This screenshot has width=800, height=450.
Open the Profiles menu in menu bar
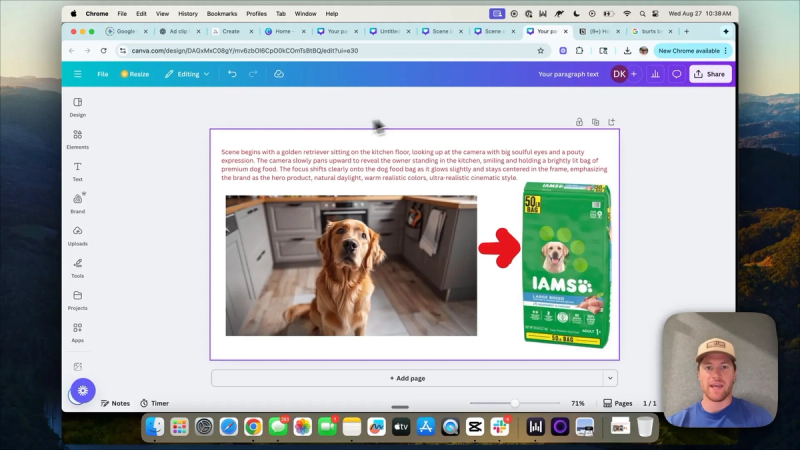click(256, 14)
